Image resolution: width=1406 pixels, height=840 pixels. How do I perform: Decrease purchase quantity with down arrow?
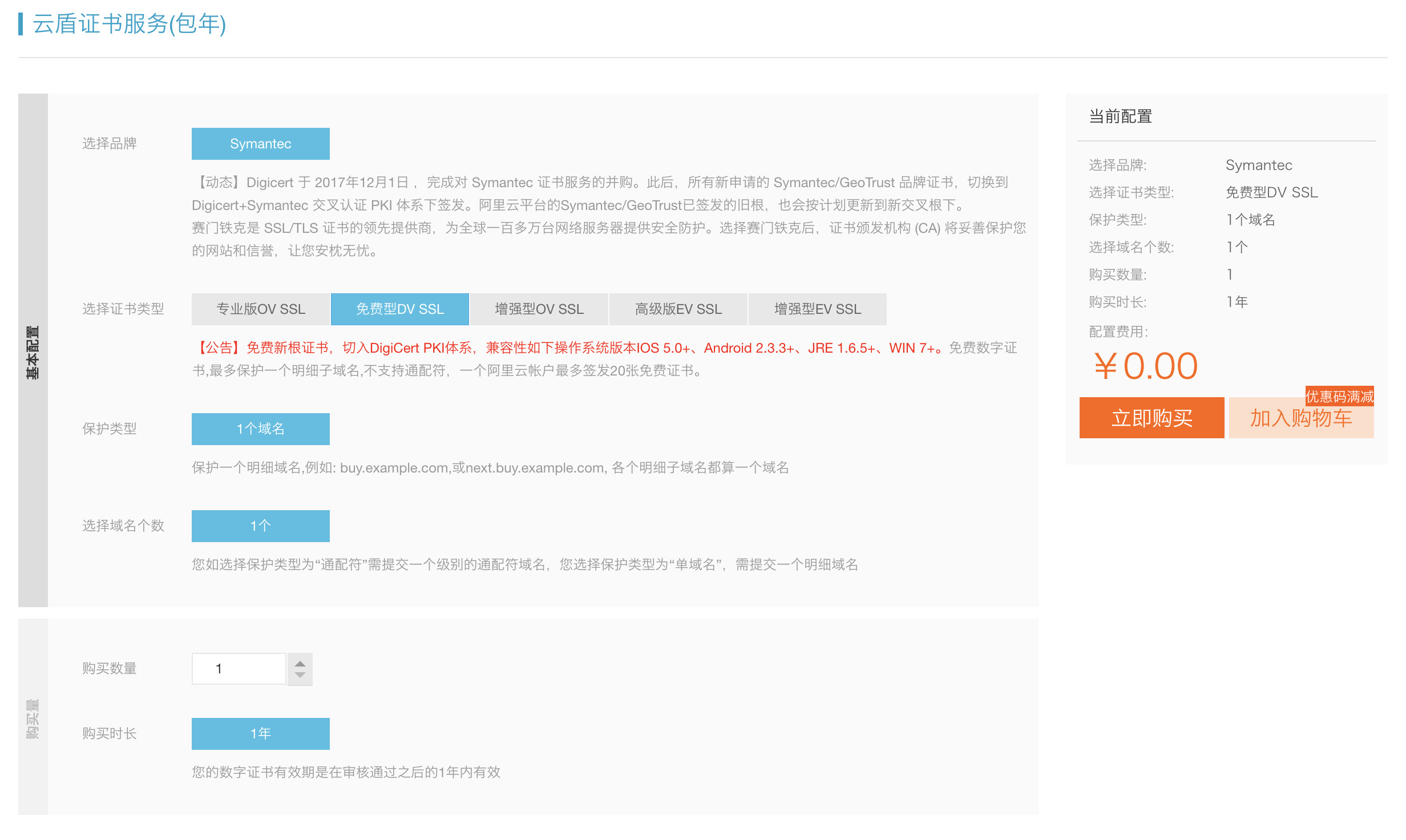tap(299, 674)
